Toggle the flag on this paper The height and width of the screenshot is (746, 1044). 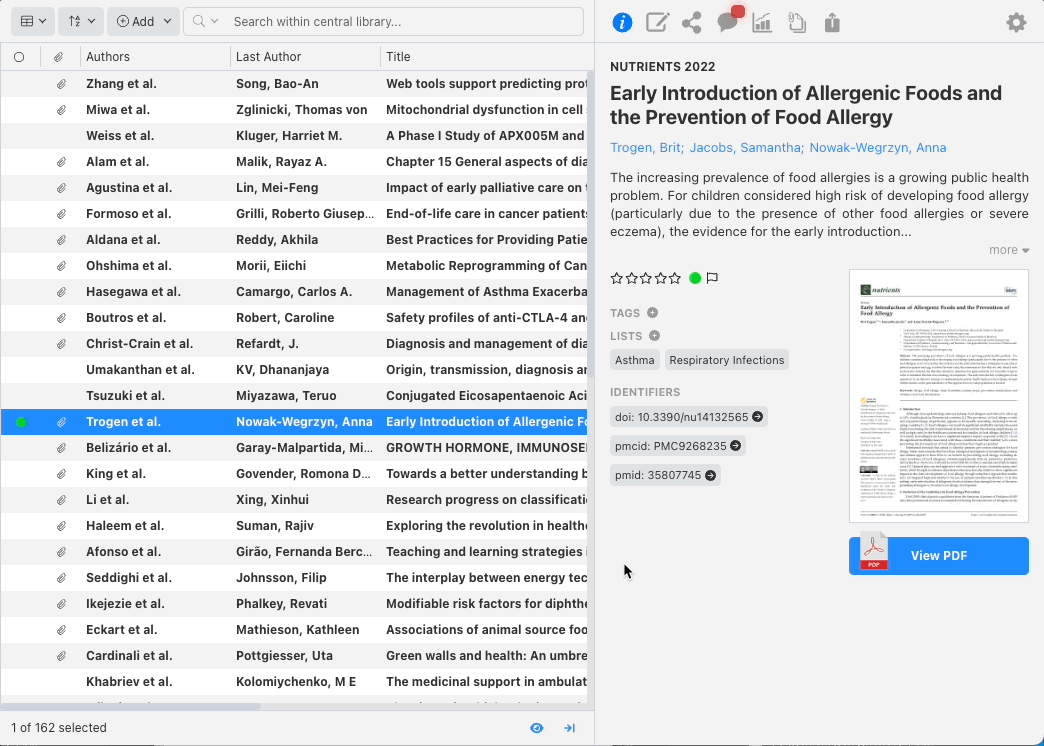coord(713,278)
